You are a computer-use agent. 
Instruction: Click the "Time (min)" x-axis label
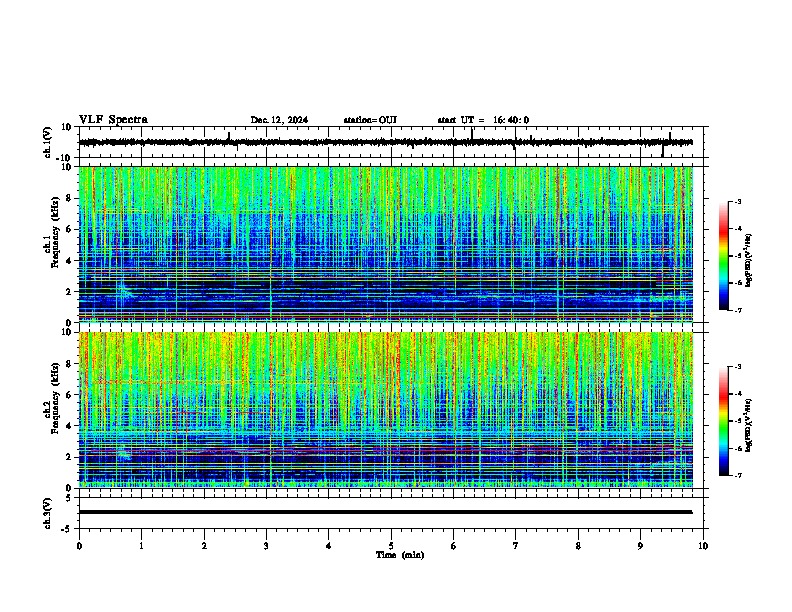(400, 555)
